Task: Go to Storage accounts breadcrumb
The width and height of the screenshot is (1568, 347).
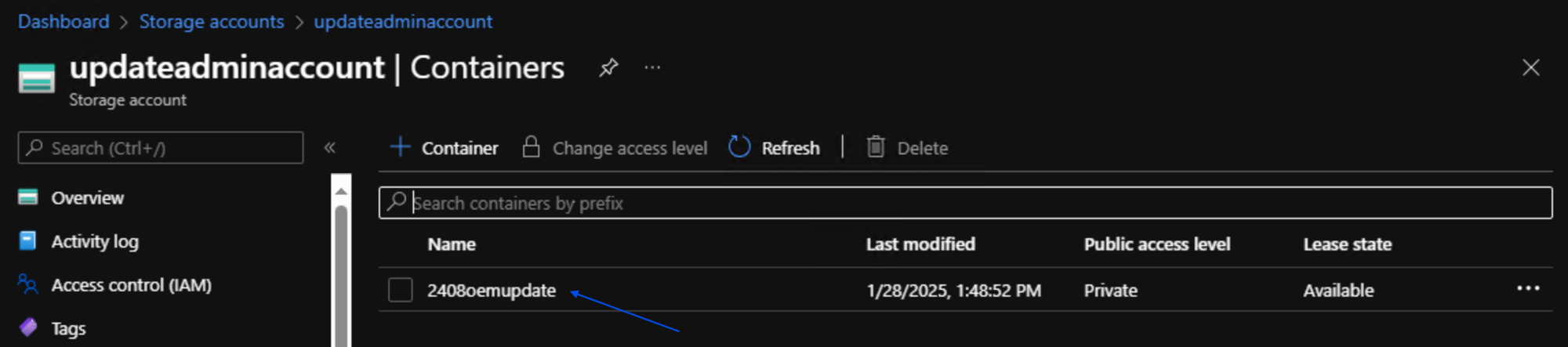Action: [x=212, y=22]
